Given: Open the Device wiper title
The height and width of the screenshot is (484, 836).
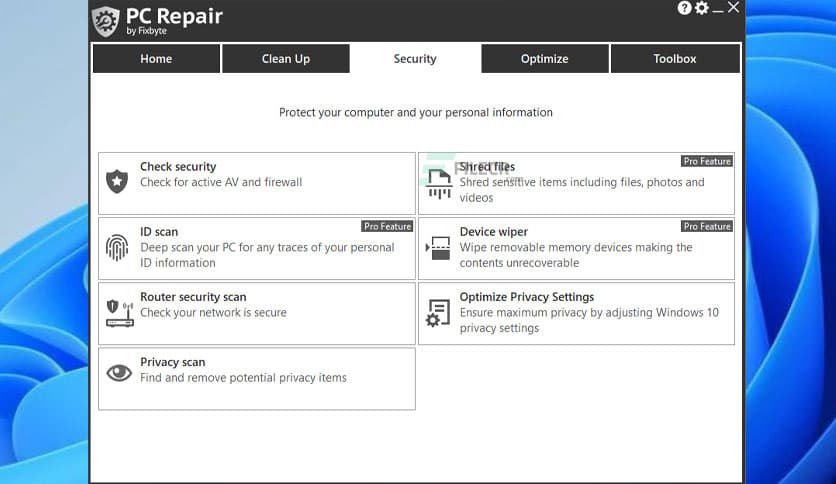Looking at the screenshot, I should click(494, 232).
